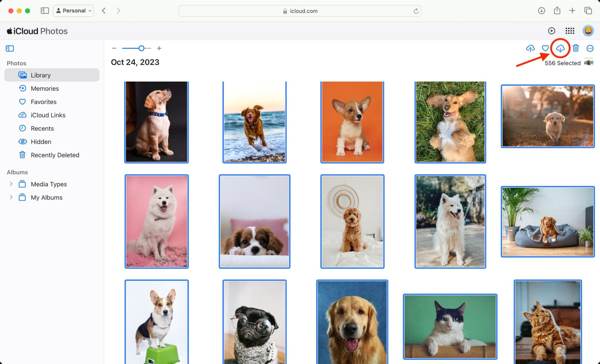The image size is (600, 364).
Task: Select the cat on green background photo
Action: [x=450, y=326]
